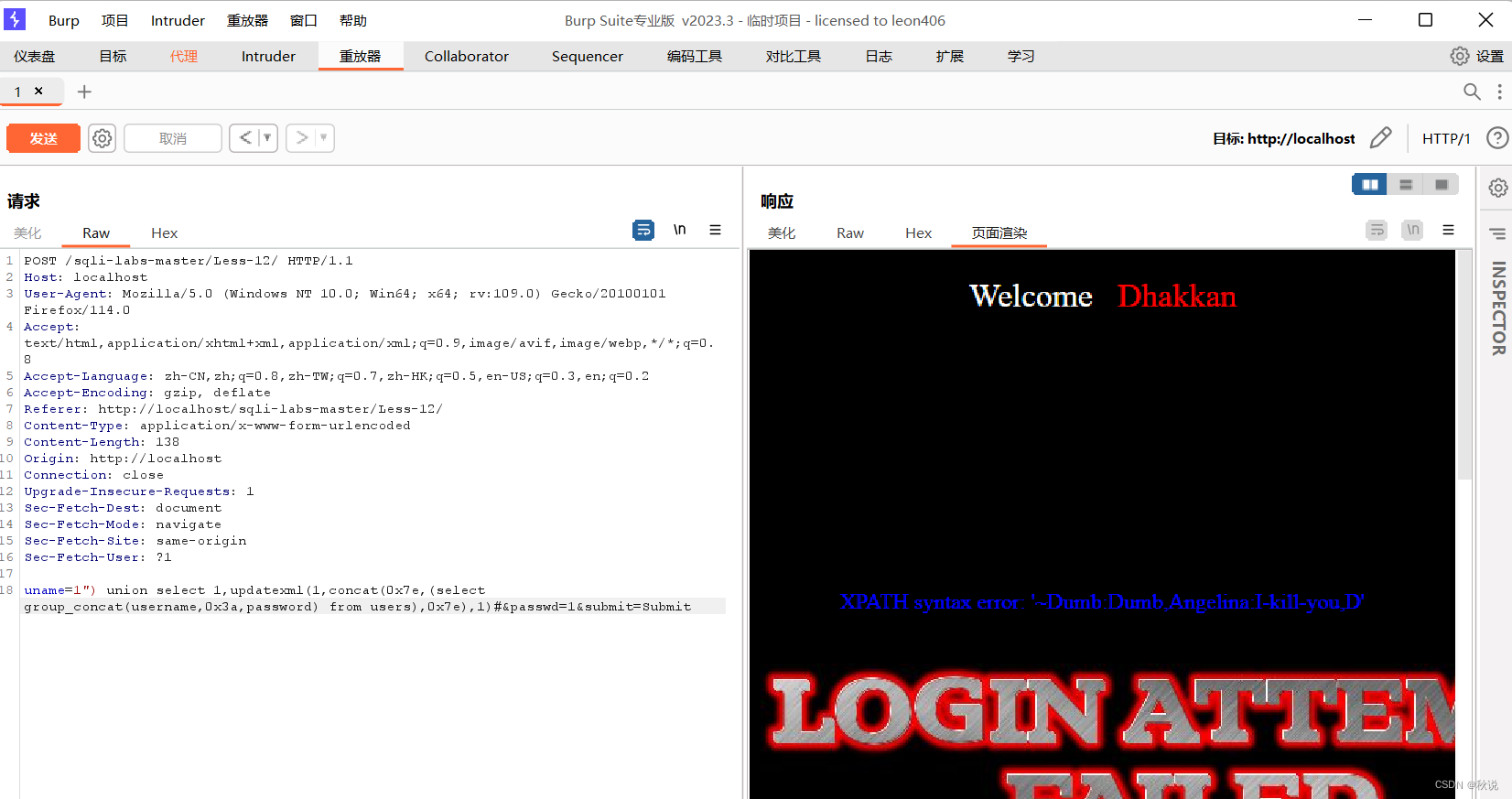
Task: Open the 重放器 menu in menu bar
Action: (x=247, y=20)
